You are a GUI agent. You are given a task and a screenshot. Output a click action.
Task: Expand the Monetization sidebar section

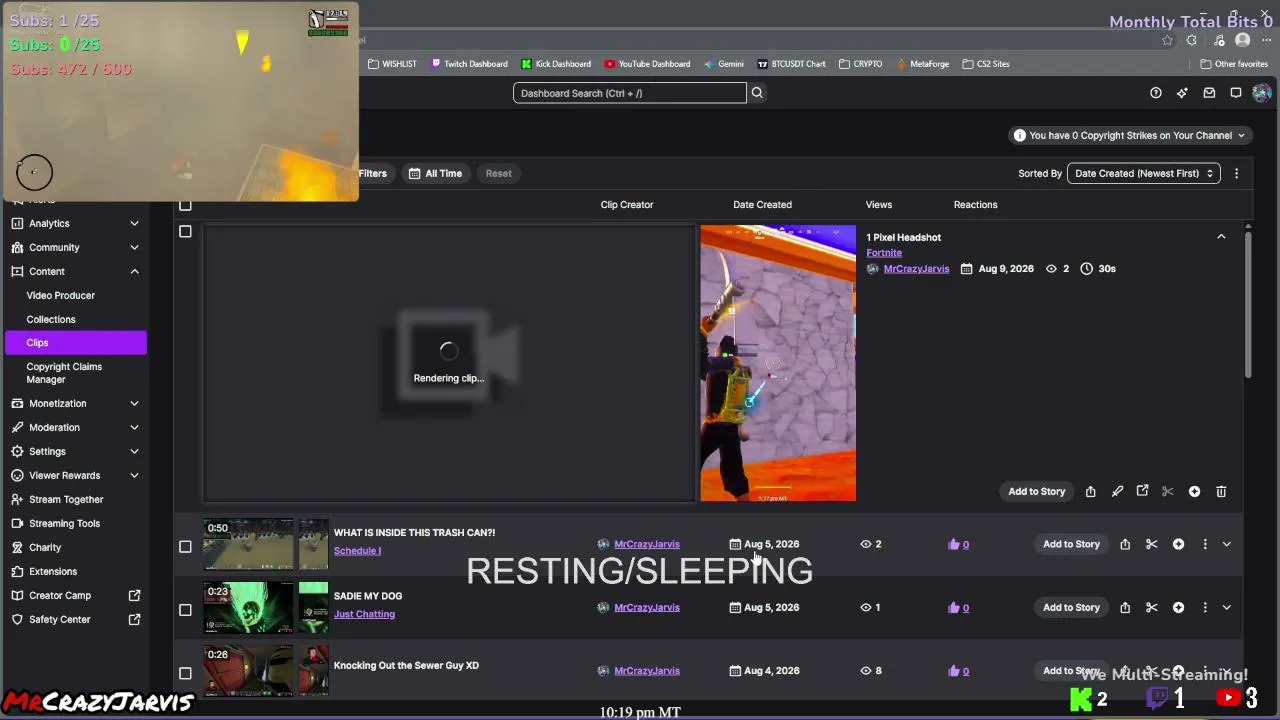point(134,403)
